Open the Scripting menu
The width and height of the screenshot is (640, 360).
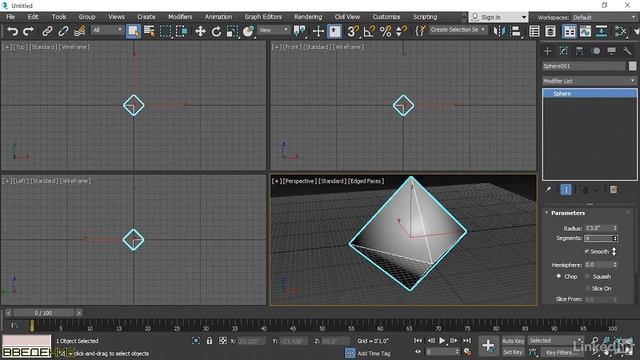[425, 17]
